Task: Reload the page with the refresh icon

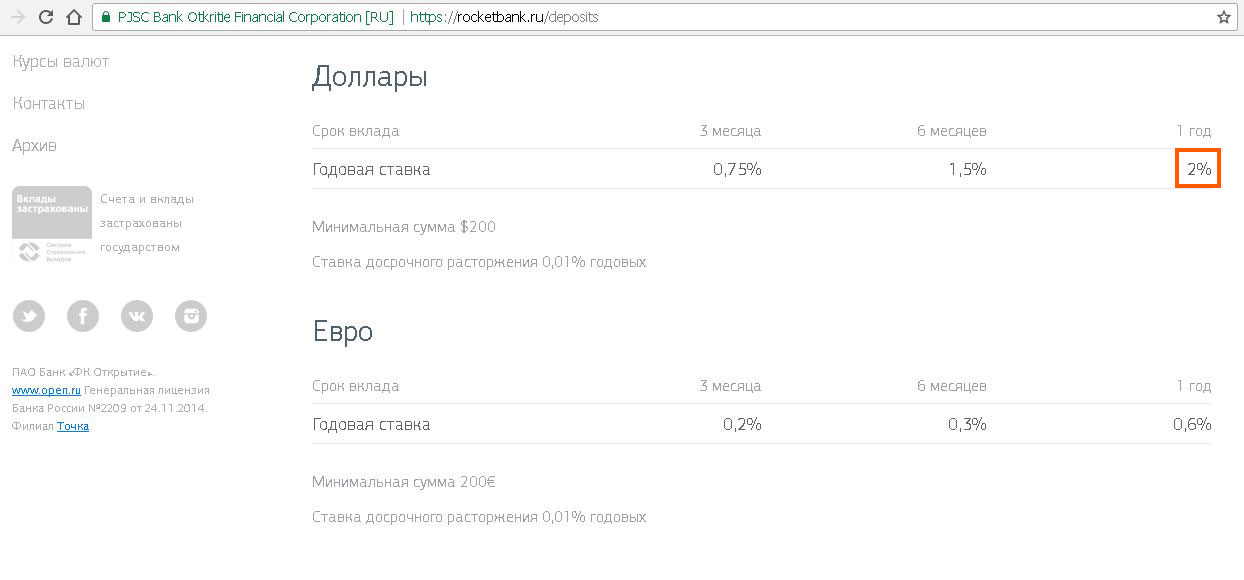Action: click(46, 17)
